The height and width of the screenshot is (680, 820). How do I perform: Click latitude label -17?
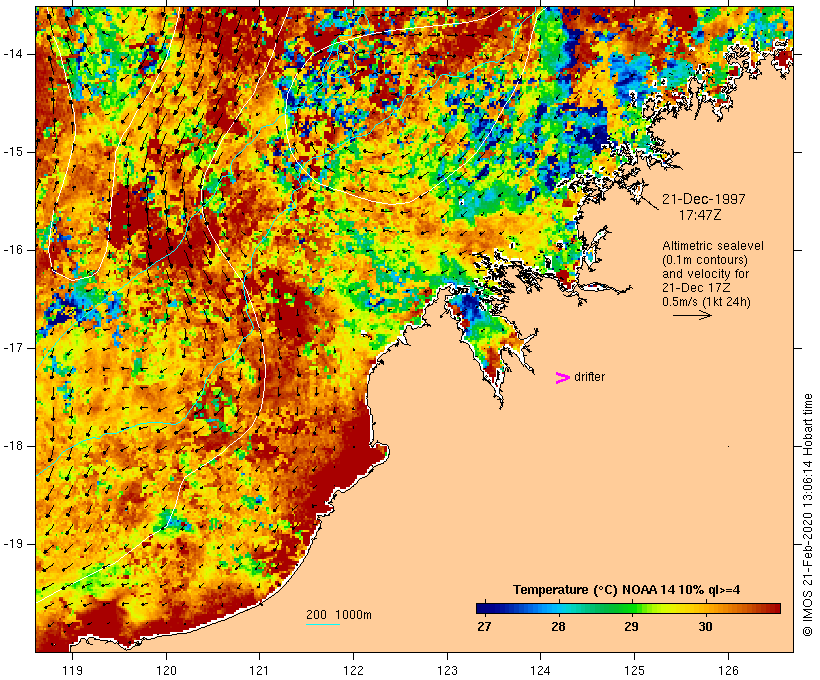click(x=13, y=348)
